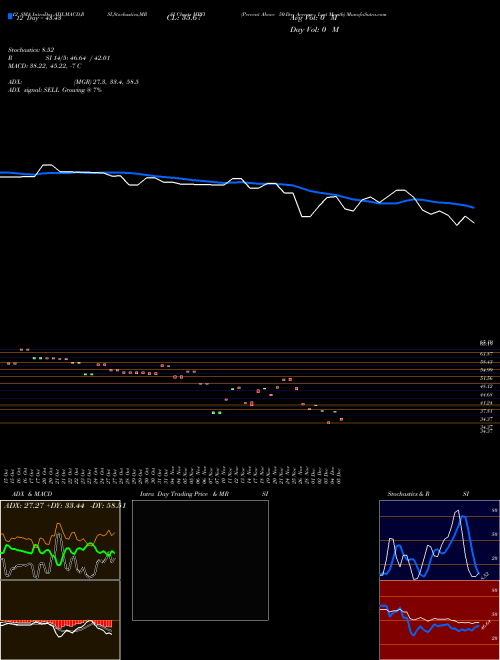Click the 54.99 price axis label

point(487,370)
